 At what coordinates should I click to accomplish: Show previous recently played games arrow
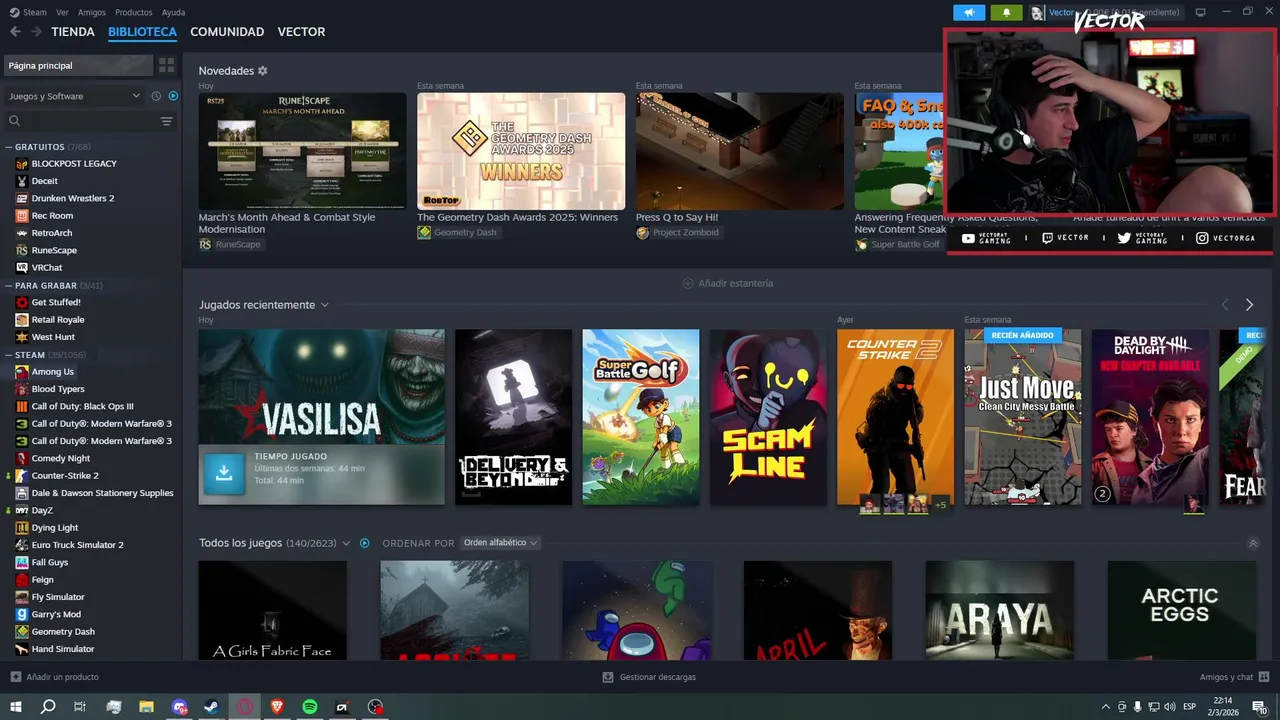1225,305
